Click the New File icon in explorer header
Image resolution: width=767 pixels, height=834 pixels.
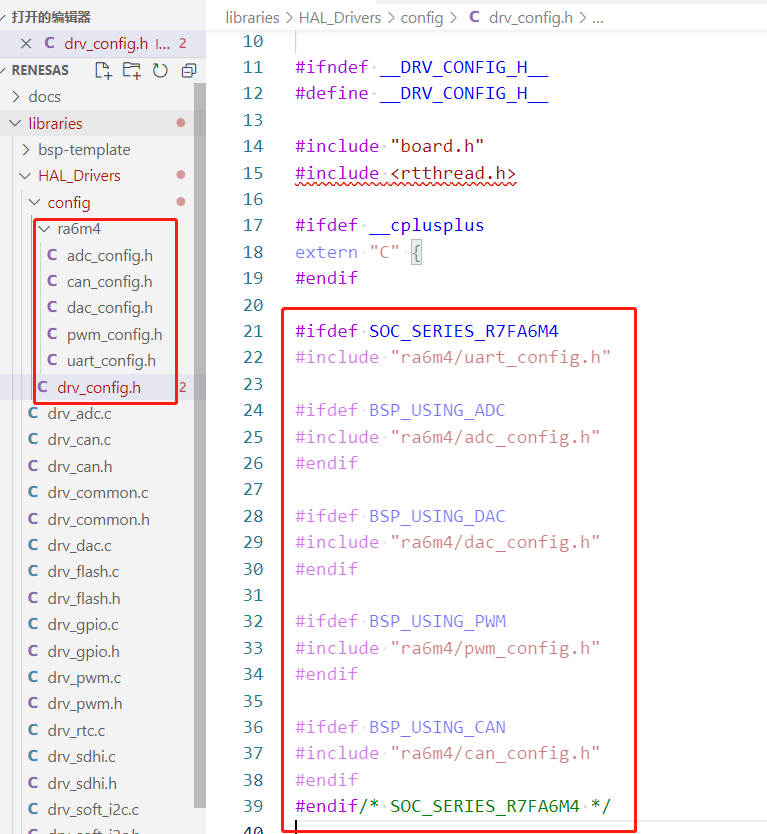(x=103, y=70)
